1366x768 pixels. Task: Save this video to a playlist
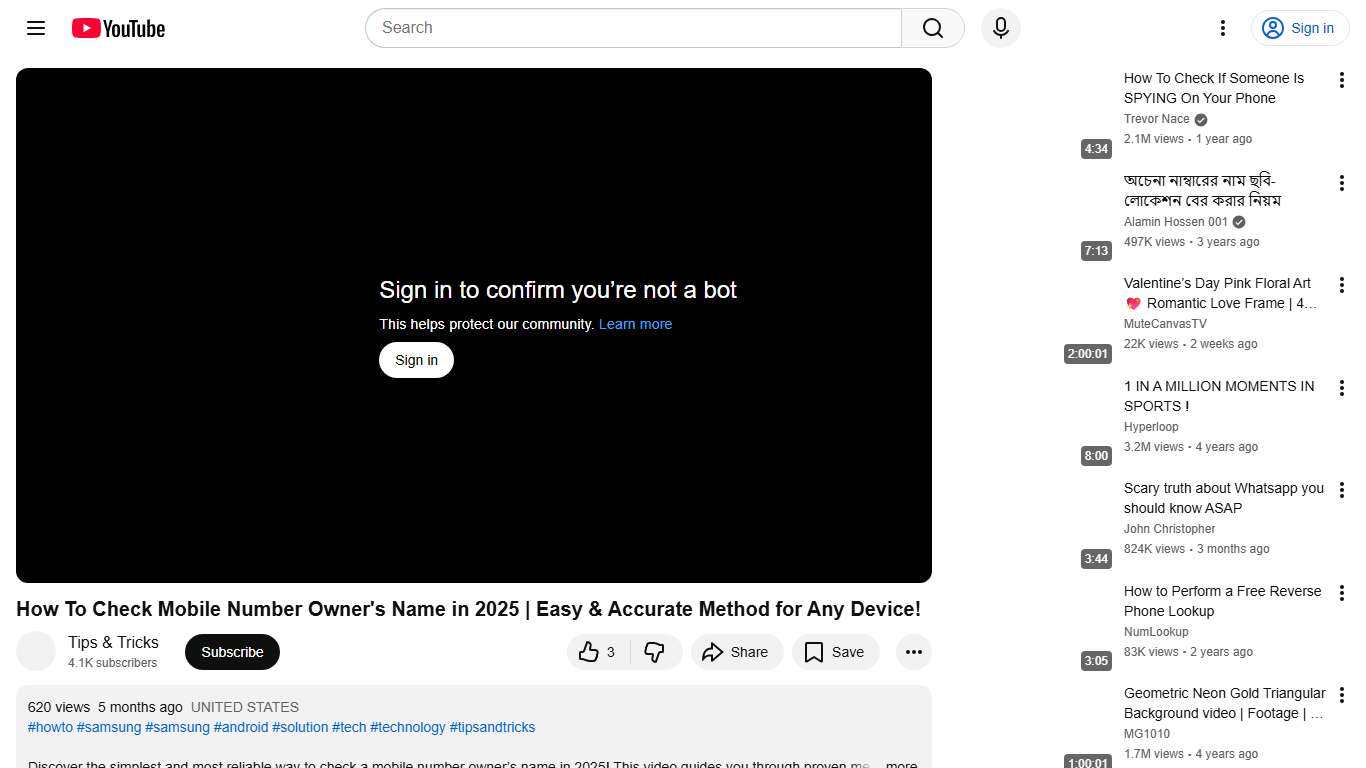(835, 651)
